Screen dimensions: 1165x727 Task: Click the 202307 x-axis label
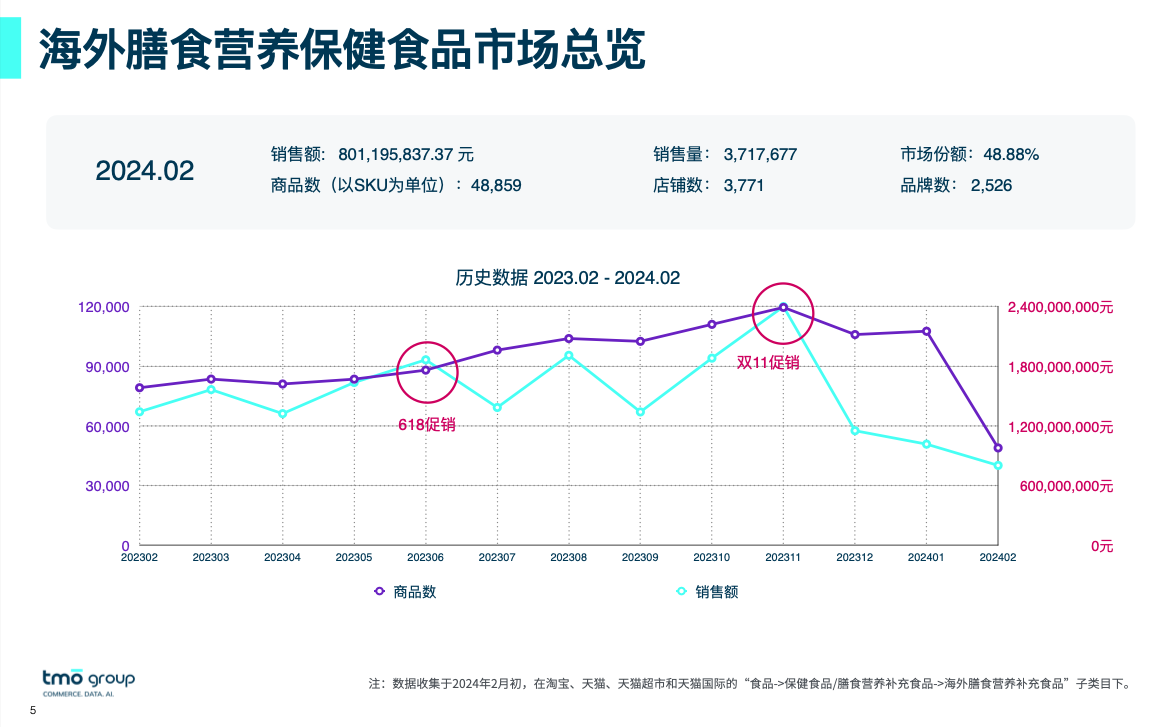point(497,558)
